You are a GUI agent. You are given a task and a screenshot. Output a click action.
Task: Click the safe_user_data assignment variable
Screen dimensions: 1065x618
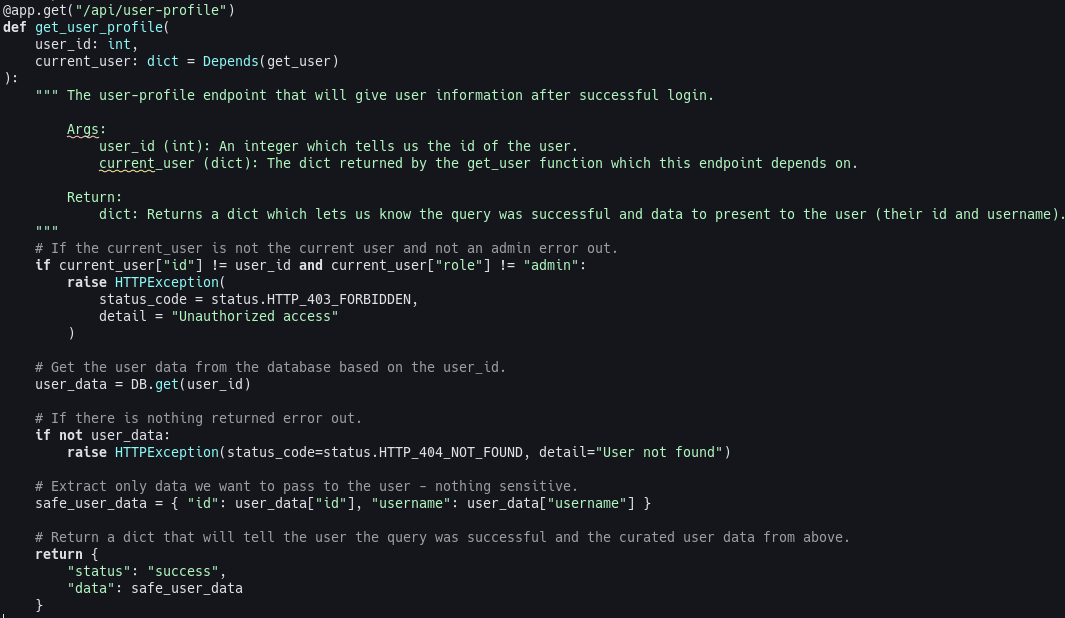click(x=91, y=503)
